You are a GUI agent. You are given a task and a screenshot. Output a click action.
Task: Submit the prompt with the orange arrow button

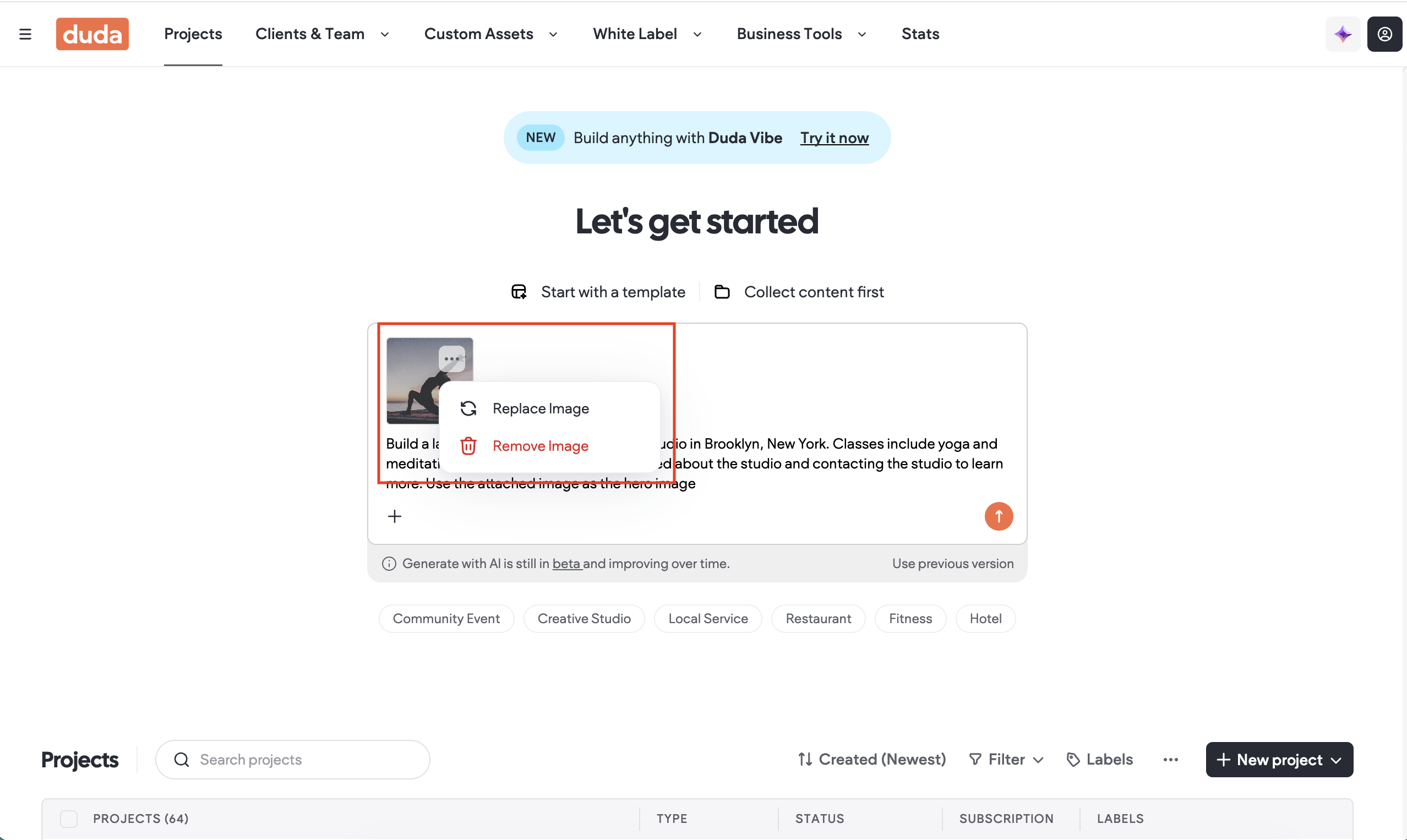(999, 516)
